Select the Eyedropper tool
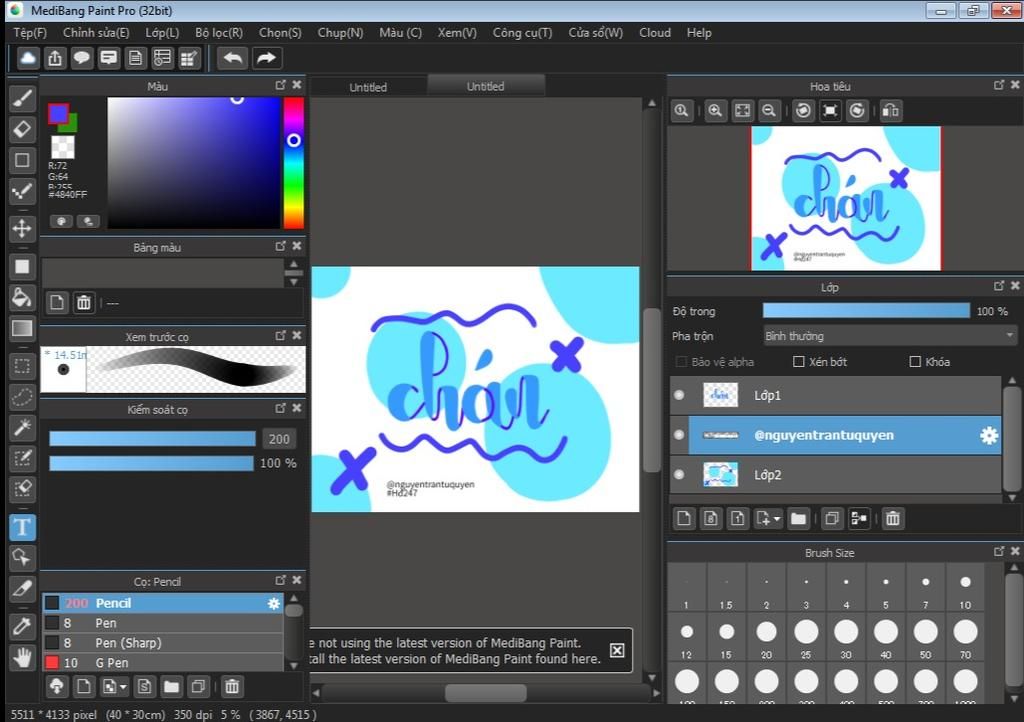Viewport: 1024px width, 722px height. (x=22, y=627)
